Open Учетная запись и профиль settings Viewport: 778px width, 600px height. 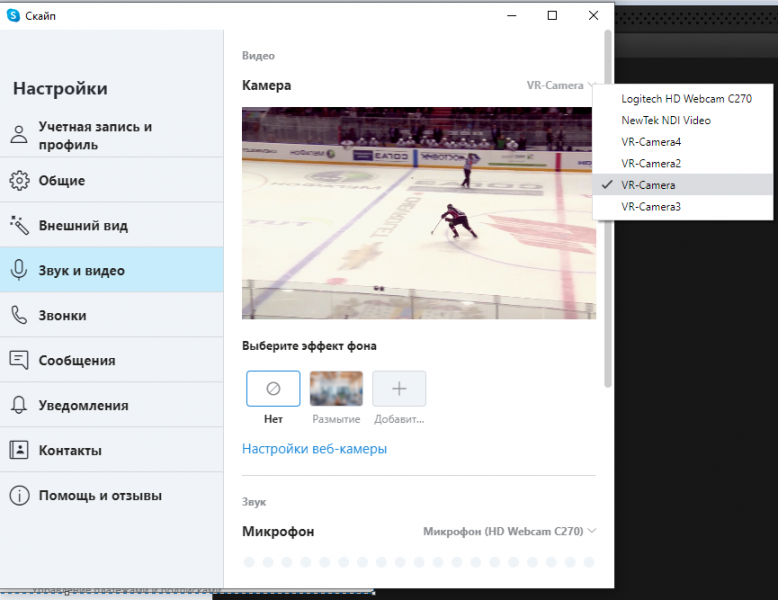tap(112, 135)
